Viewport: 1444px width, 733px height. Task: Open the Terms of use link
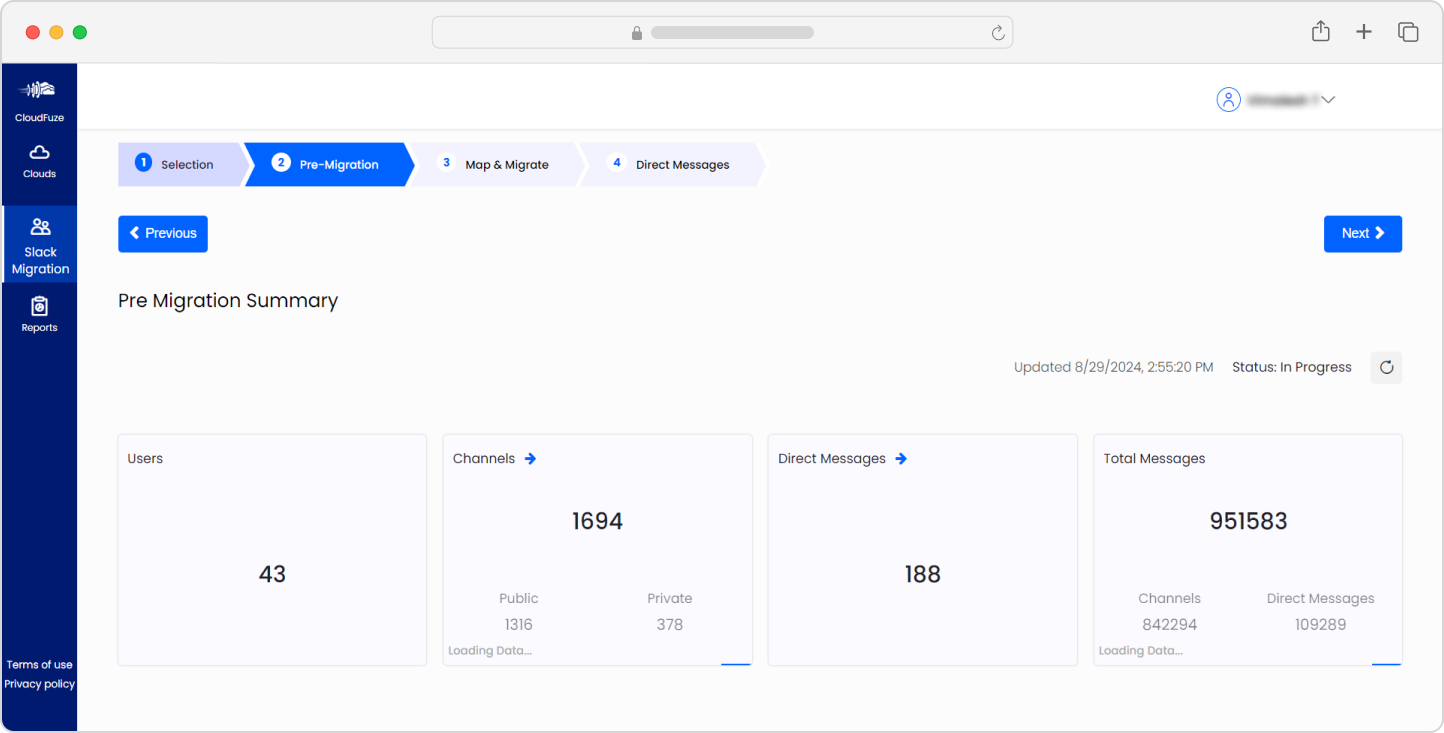pos(39,665)
